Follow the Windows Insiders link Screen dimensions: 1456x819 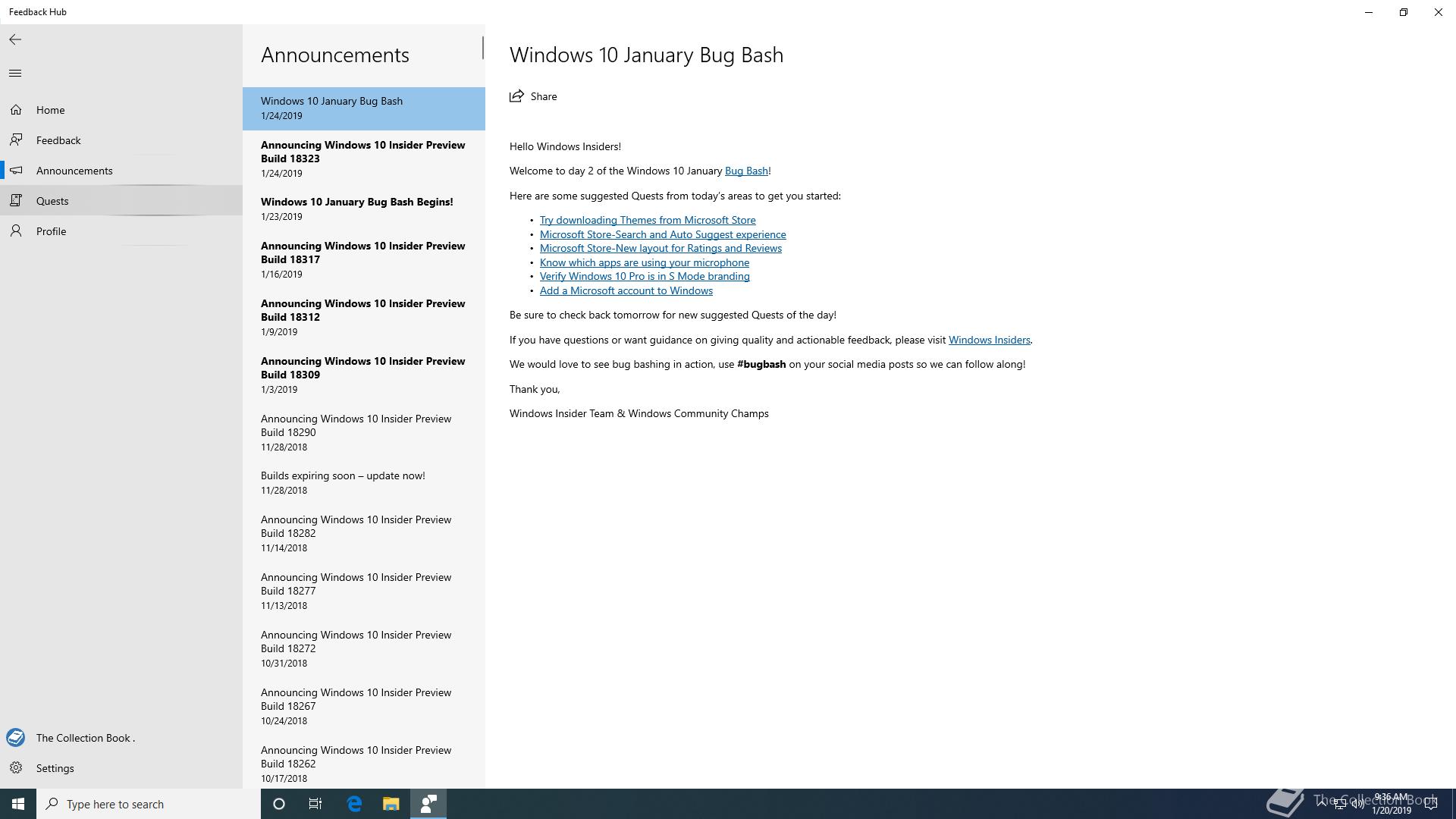point(989,340)
